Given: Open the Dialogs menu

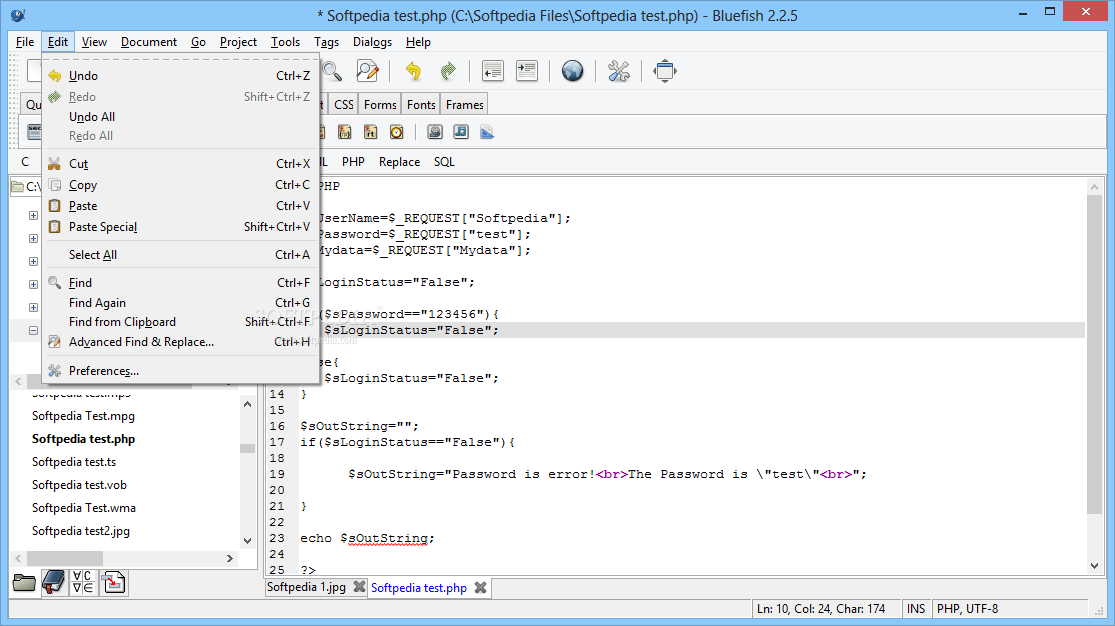Looking at the screenshot, I should pos(372,42).
